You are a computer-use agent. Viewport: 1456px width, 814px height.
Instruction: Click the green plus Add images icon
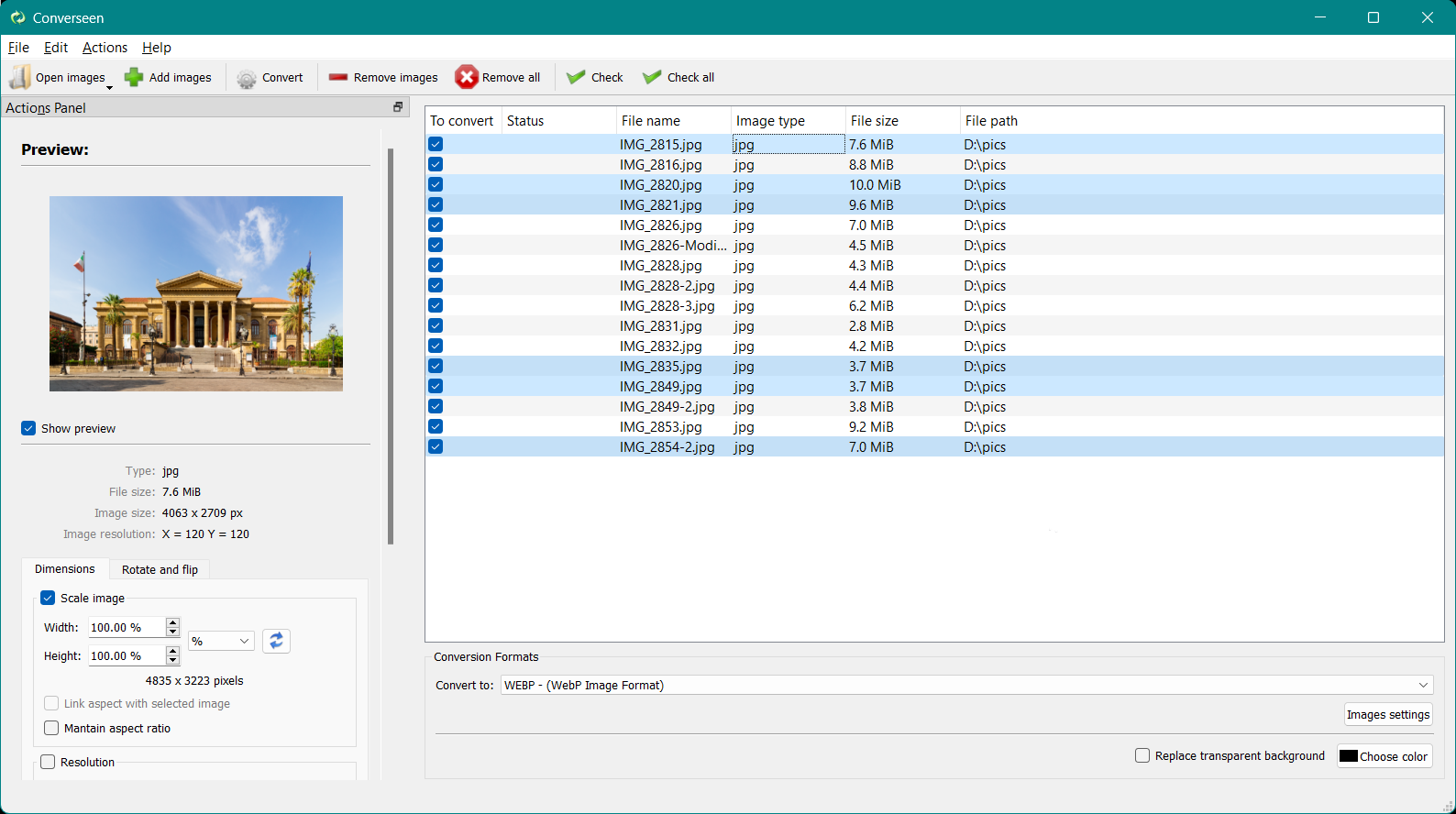click(x=134, y=77)
